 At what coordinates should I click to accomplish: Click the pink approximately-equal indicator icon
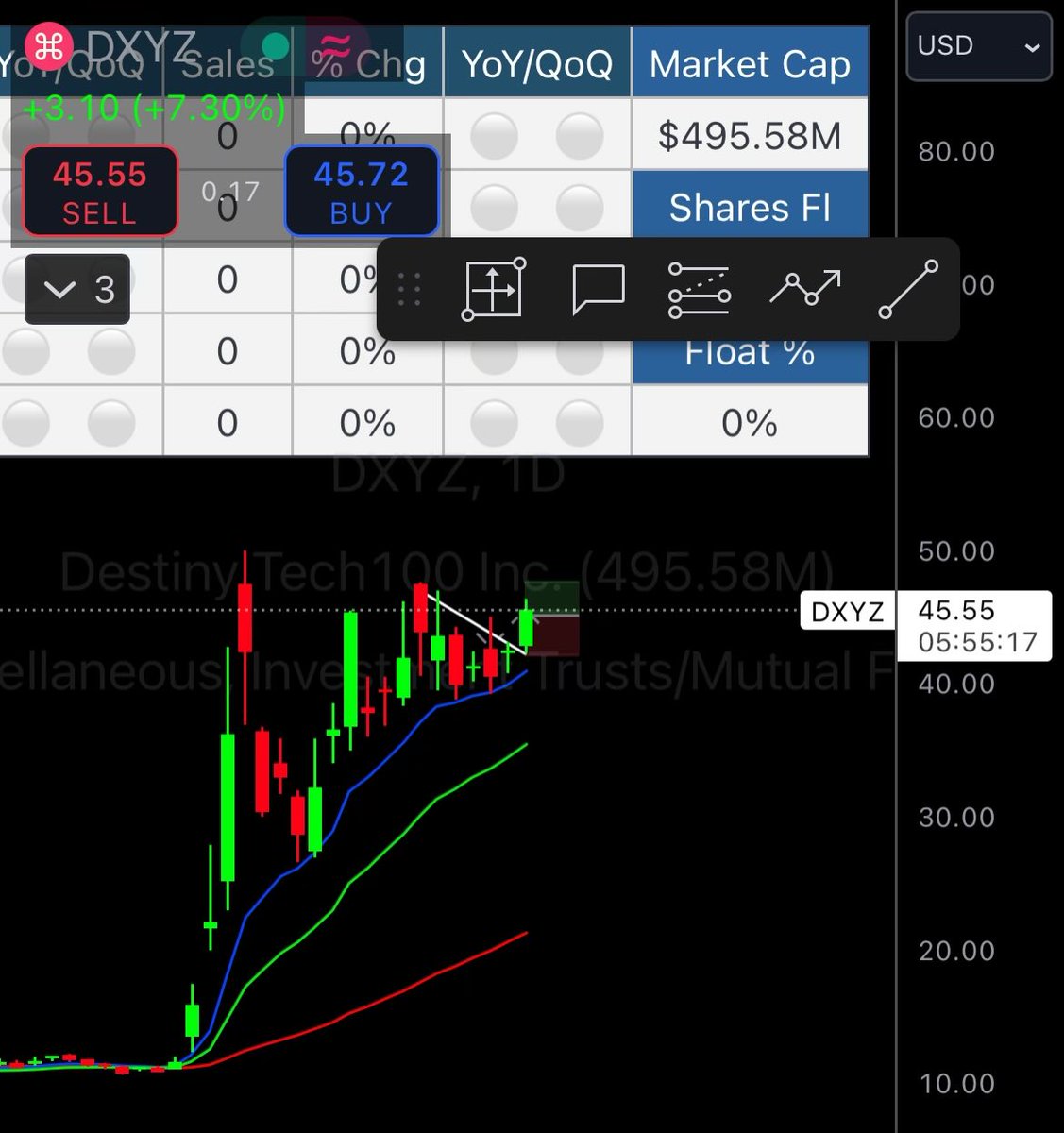337,45
